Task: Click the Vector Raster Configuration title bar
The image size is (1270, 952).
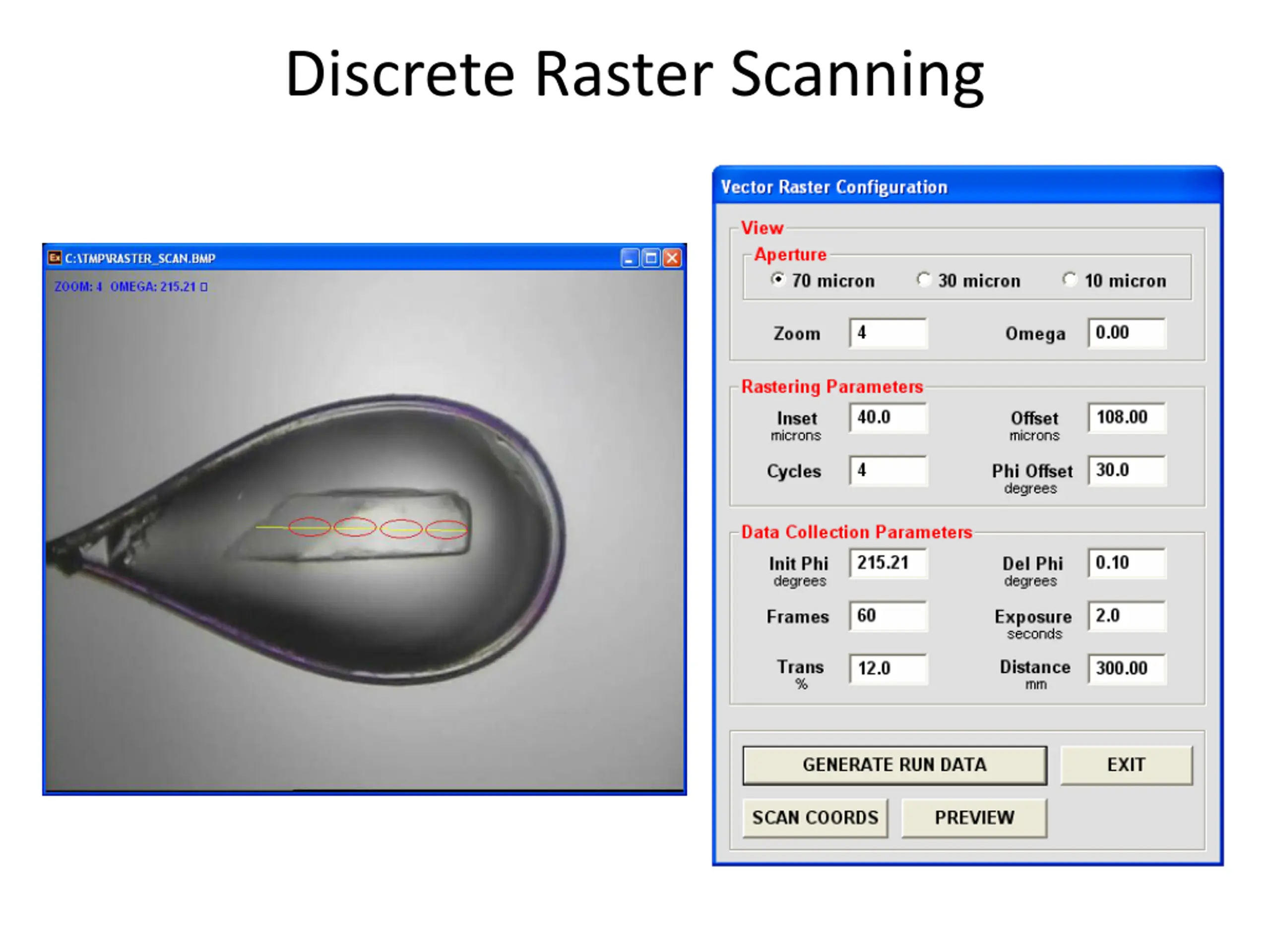Action: pyautogui.click(x=967, y=186)
